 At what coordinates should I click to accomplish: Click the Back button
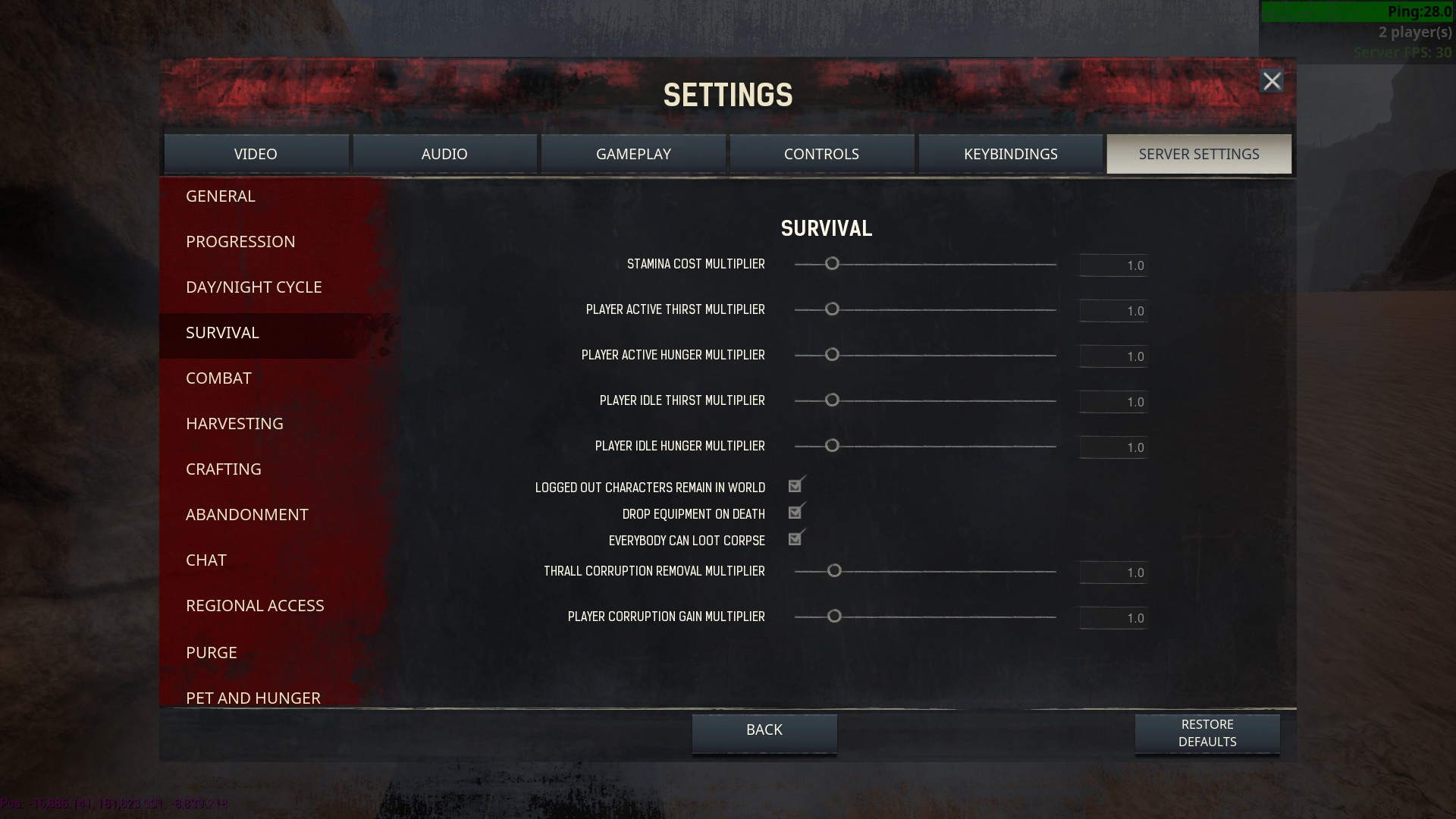pyautogui.click(x=764, y=733)
